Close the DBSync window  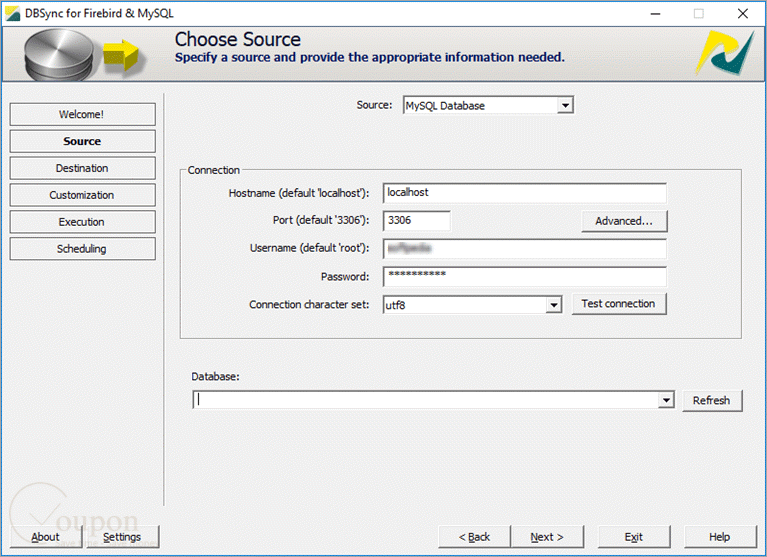tap(743, 14)
